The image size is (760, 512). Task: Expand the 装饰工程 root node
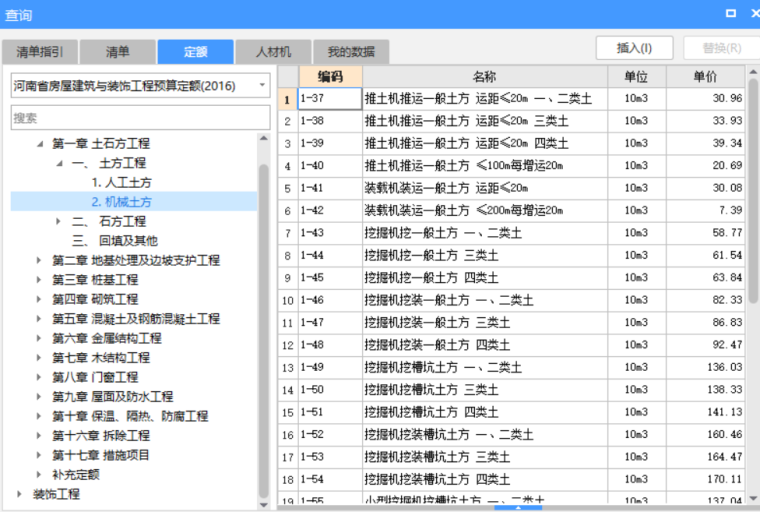click(21, 494)
